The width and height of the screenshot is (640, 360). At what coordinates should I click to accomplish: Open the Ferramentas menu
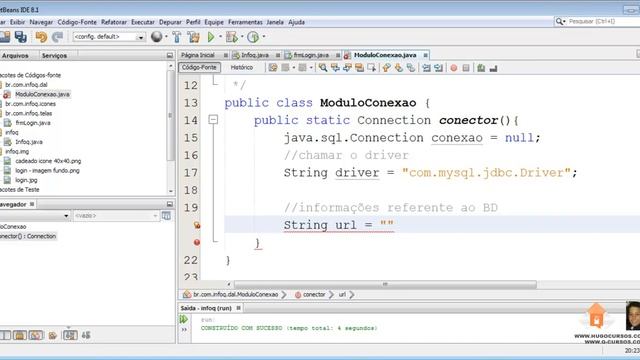point(245,22)
